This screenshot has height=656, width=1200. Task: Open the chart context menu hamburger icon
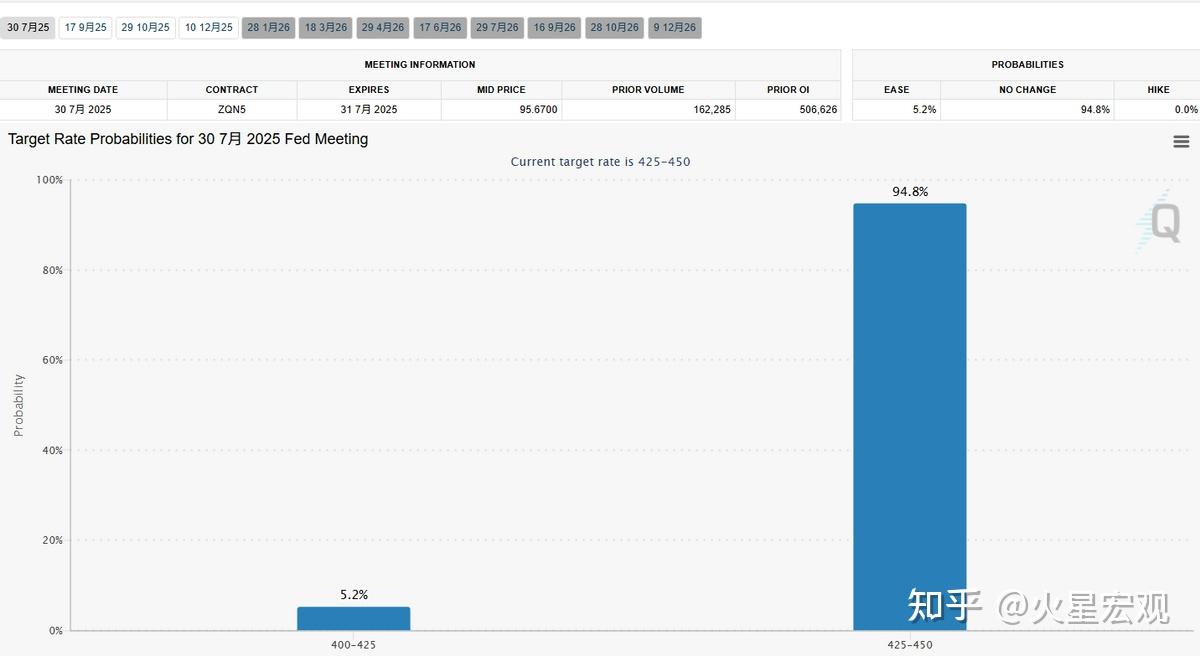[1181, 142]
